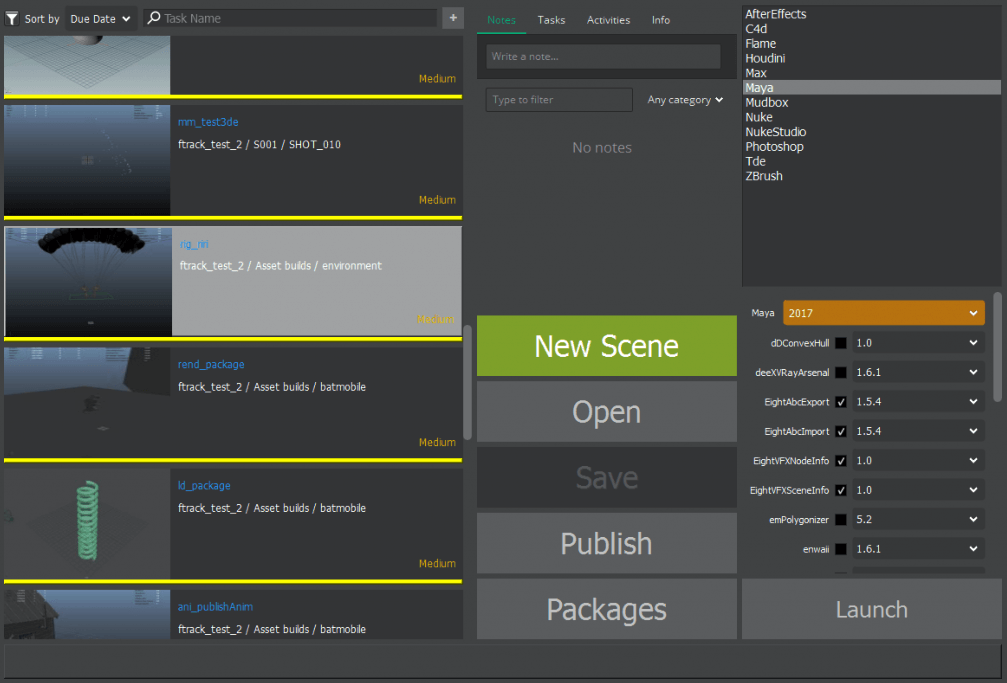Click the Save button
The width and height of the screenshot is (1007, 683).
coord(607,477)
